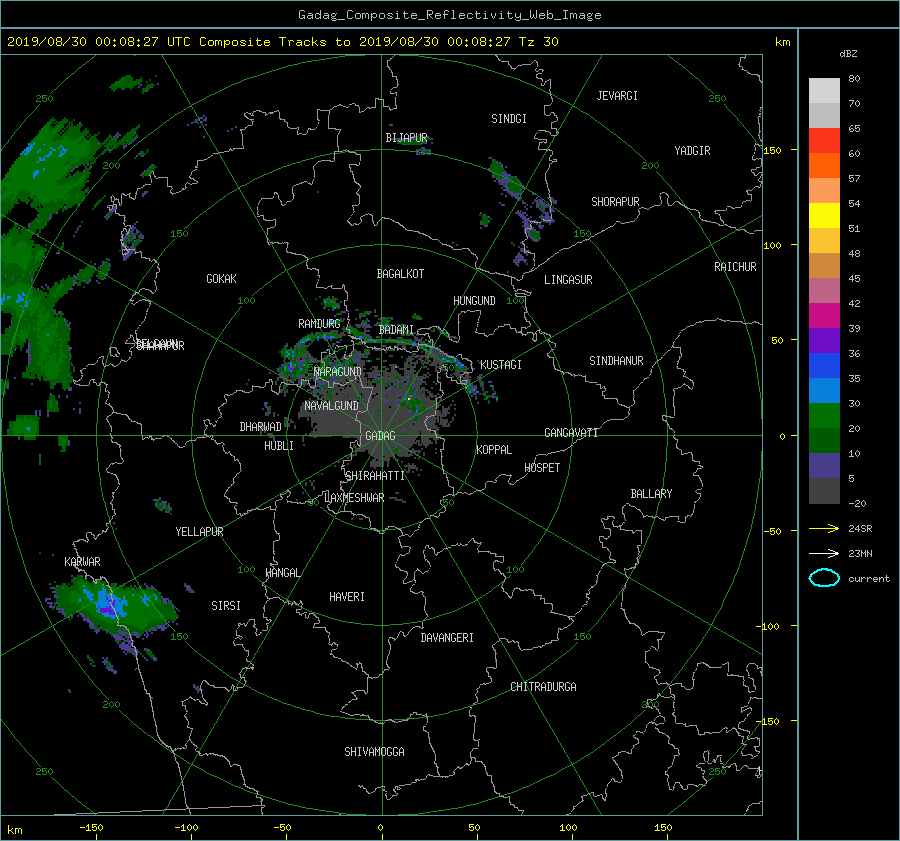Select the light gray 70-80 dBZ swatch at top
The image size is (900, 841).
click(x=824, y=91)
